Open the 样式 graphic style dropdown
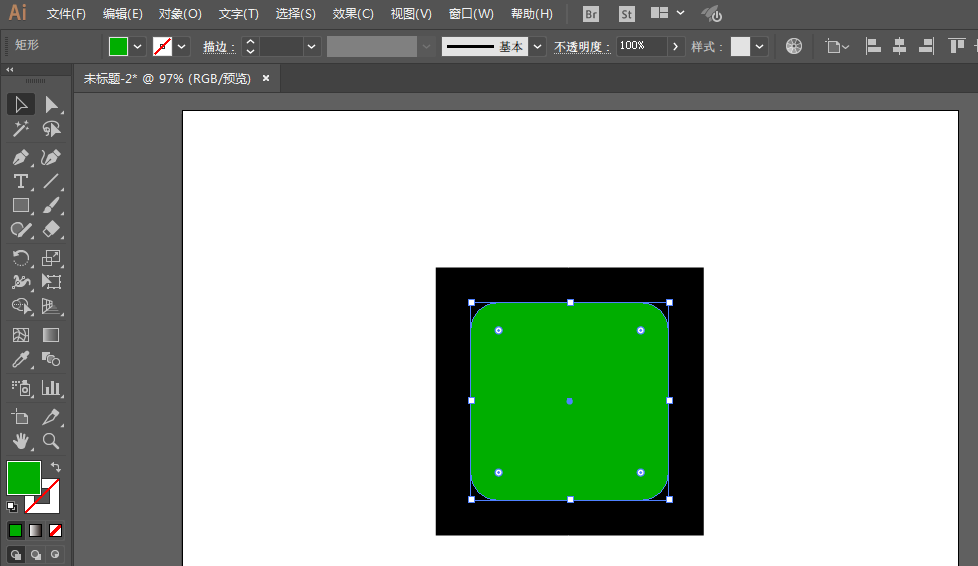This screenshot has height=566, width=978. (759, 47)
